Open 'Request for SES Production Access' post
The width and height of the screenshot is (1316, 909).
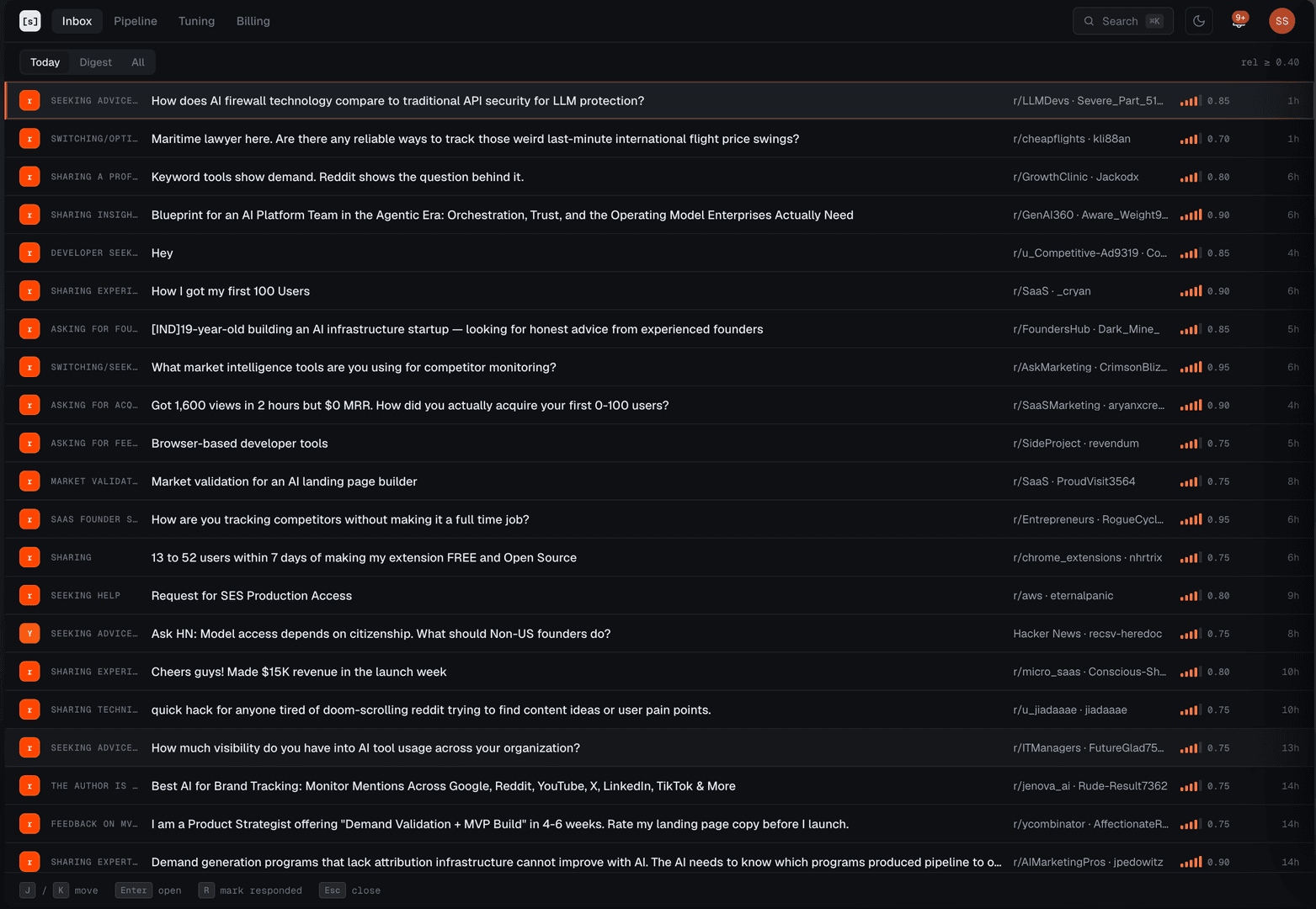coord(252,596)
